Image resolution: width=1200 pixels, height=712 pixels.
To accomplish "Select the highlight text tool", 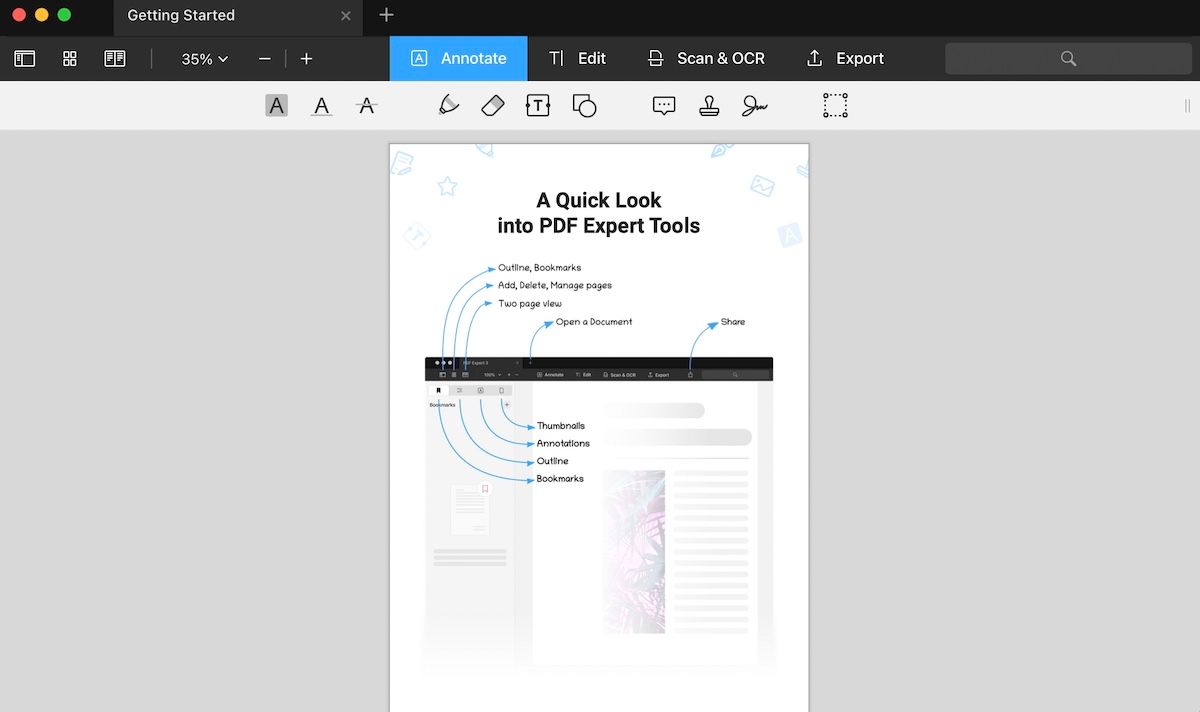I will [277, 105].
